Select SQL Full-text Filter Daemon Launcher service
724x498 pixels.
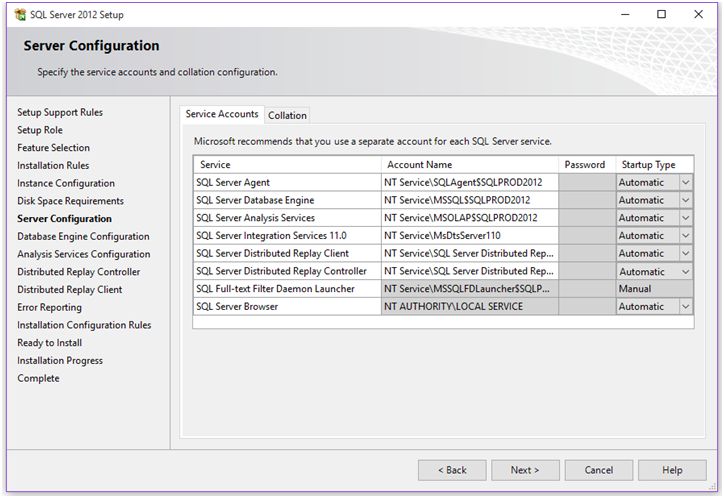[287, 289]
